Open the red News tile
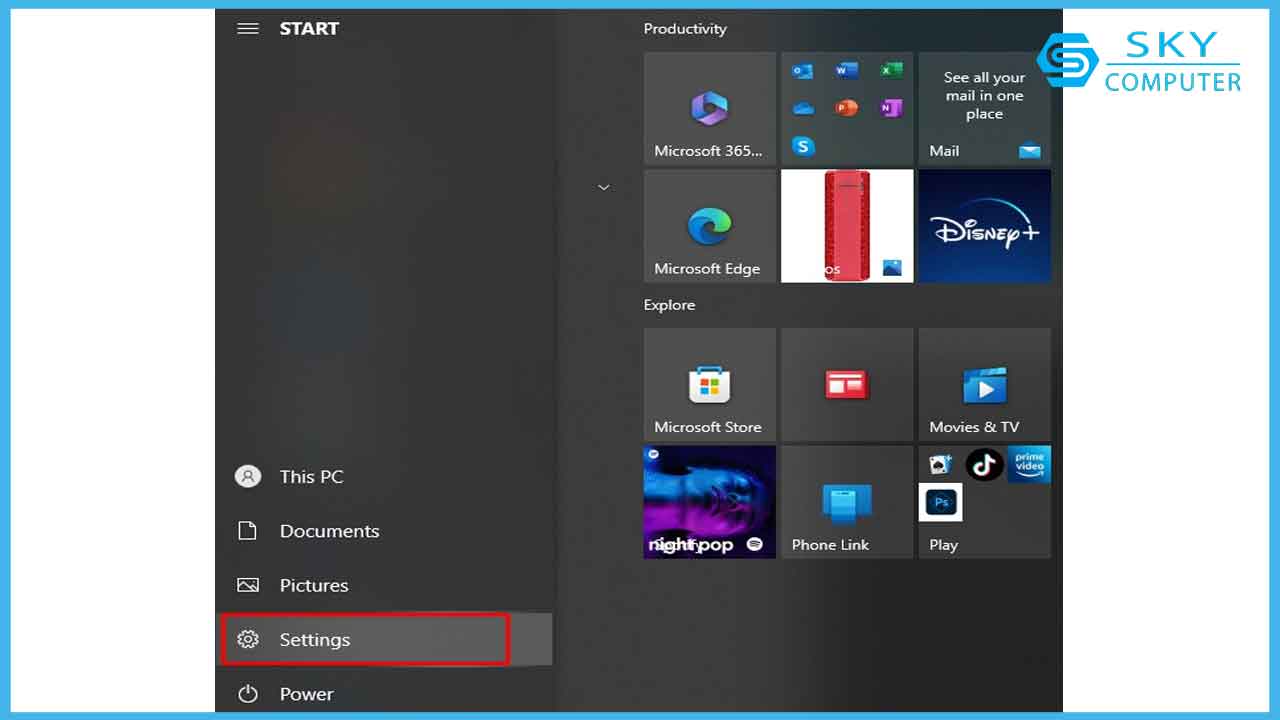 (x=847, y=384)
